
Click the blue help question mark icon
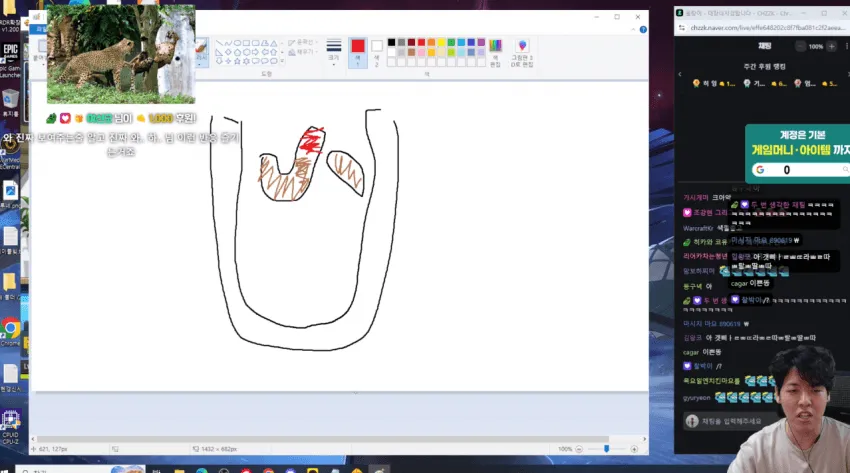point(643,30)
